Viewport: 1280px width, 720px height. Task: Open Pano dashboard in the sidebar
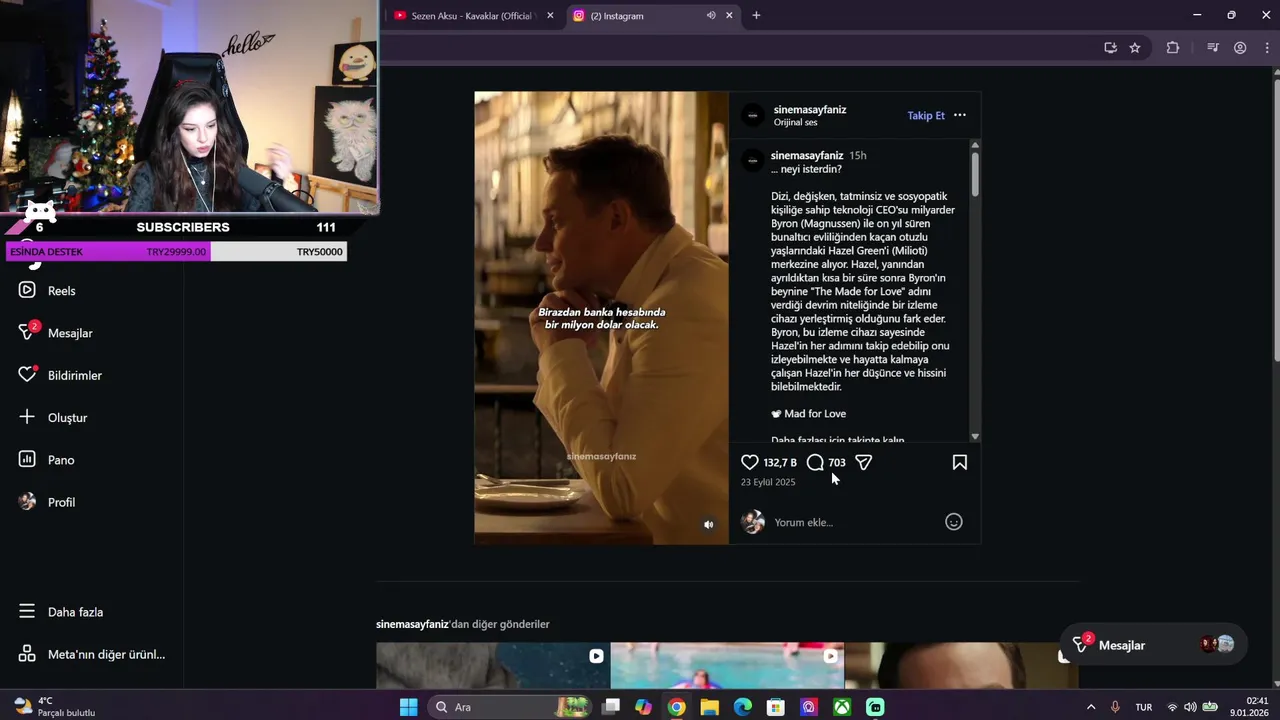coord(46,460)
